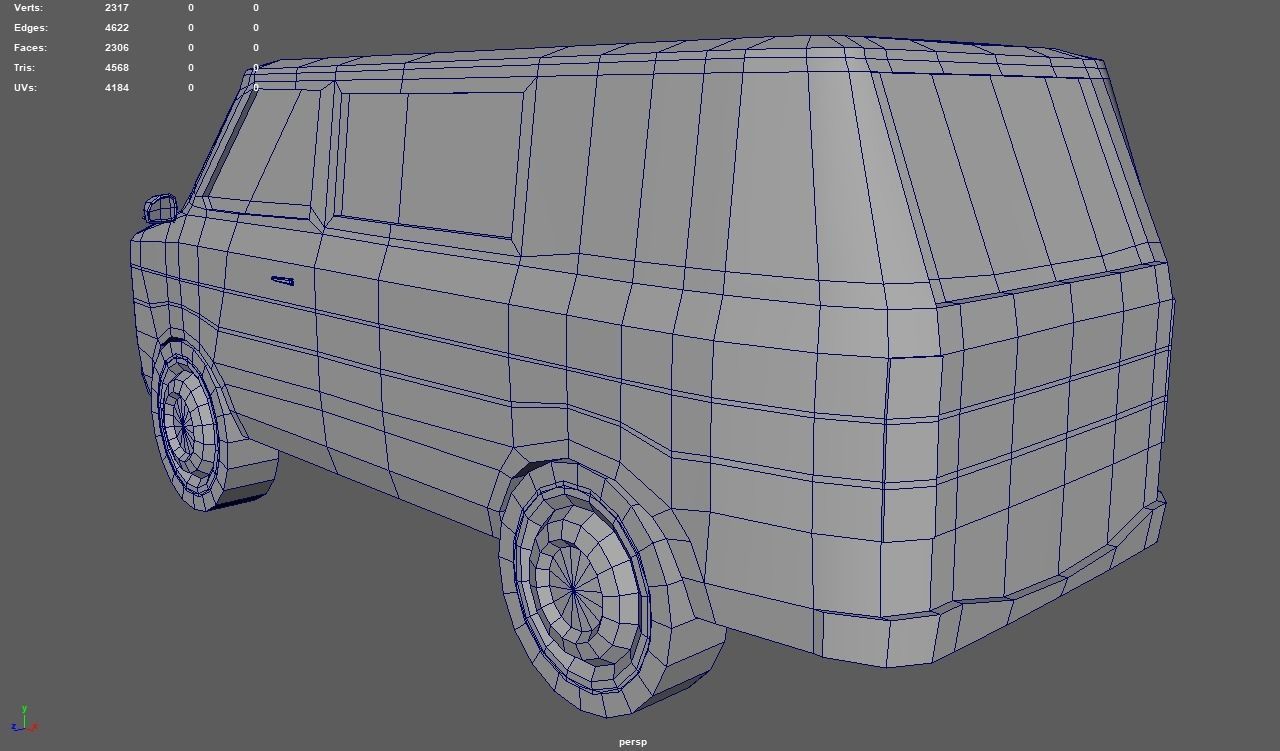The image size is (1280, 751).
Task: Select the van's side mirror
Action: coord(160,210)
